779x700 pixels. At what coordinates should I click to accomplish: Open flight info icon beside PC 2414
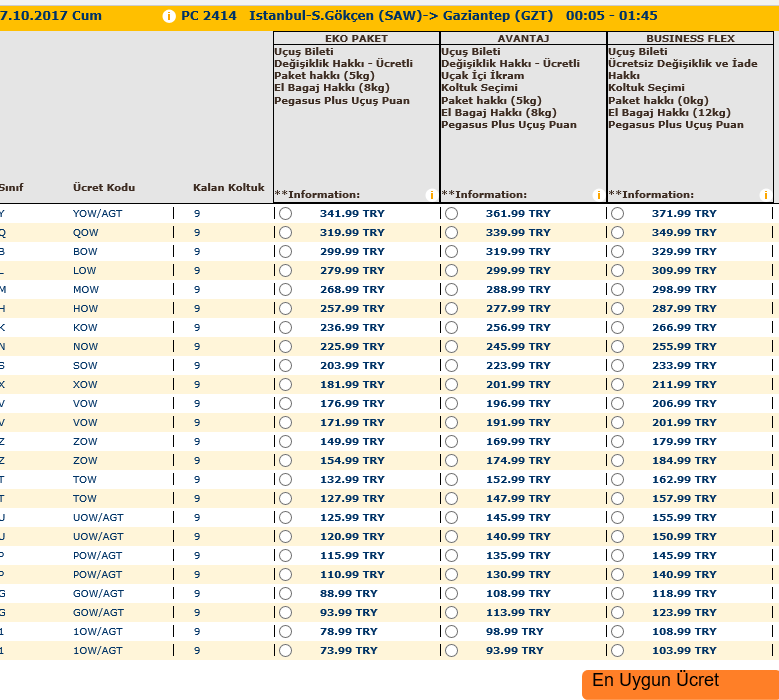click(169, 16)
